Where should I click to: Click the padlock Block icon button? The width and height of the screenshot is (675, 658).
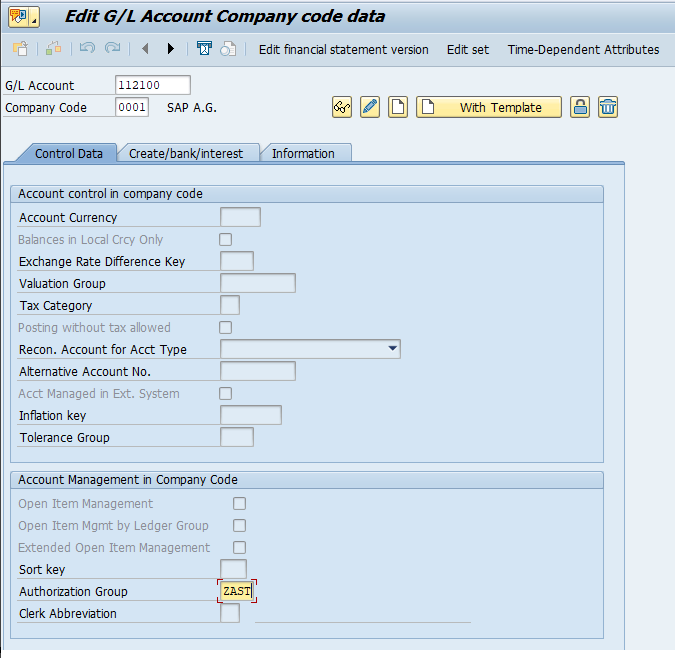[580, 107]
